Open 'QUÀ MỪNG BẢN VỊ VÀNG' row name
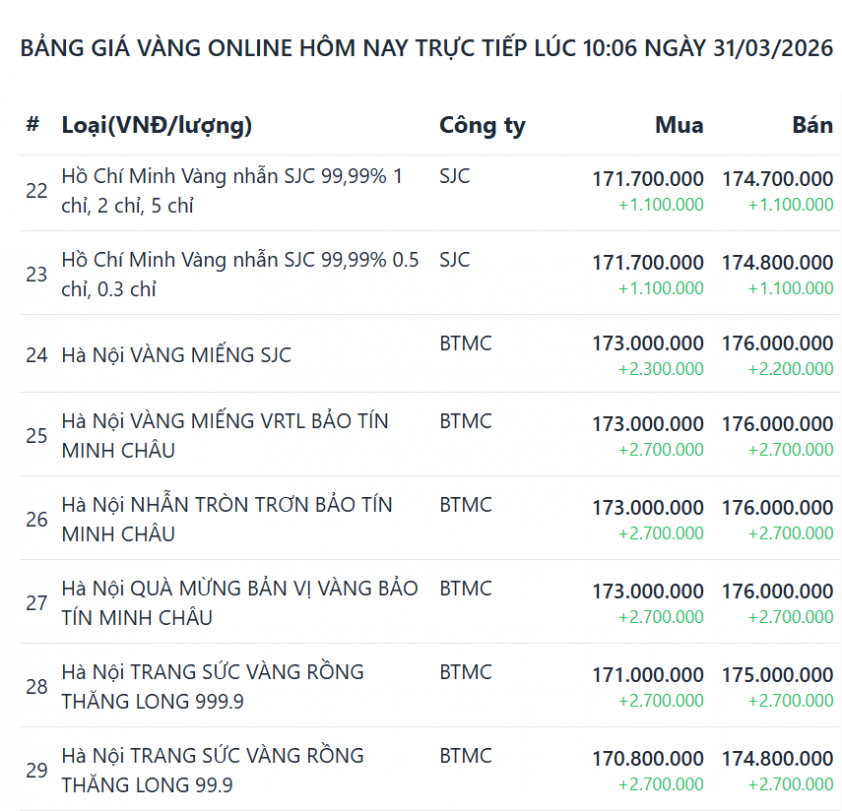842x811 pixels. (239, 602)
